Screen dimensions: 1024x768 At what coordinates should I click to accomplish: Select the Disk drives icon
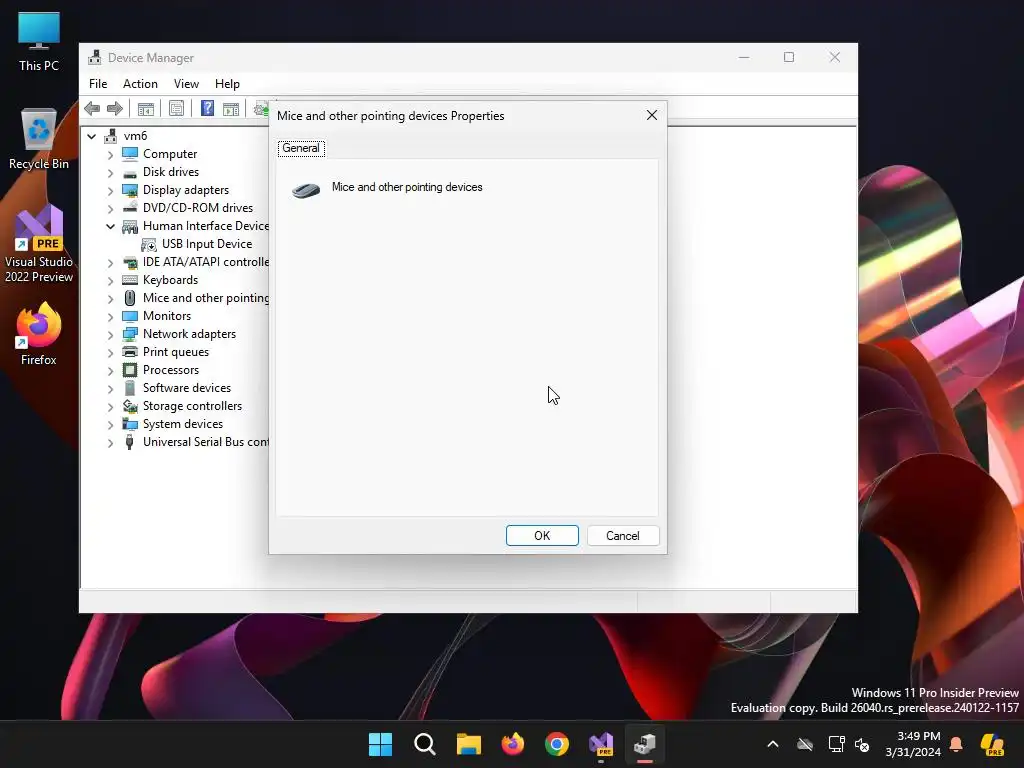(130, 172)
